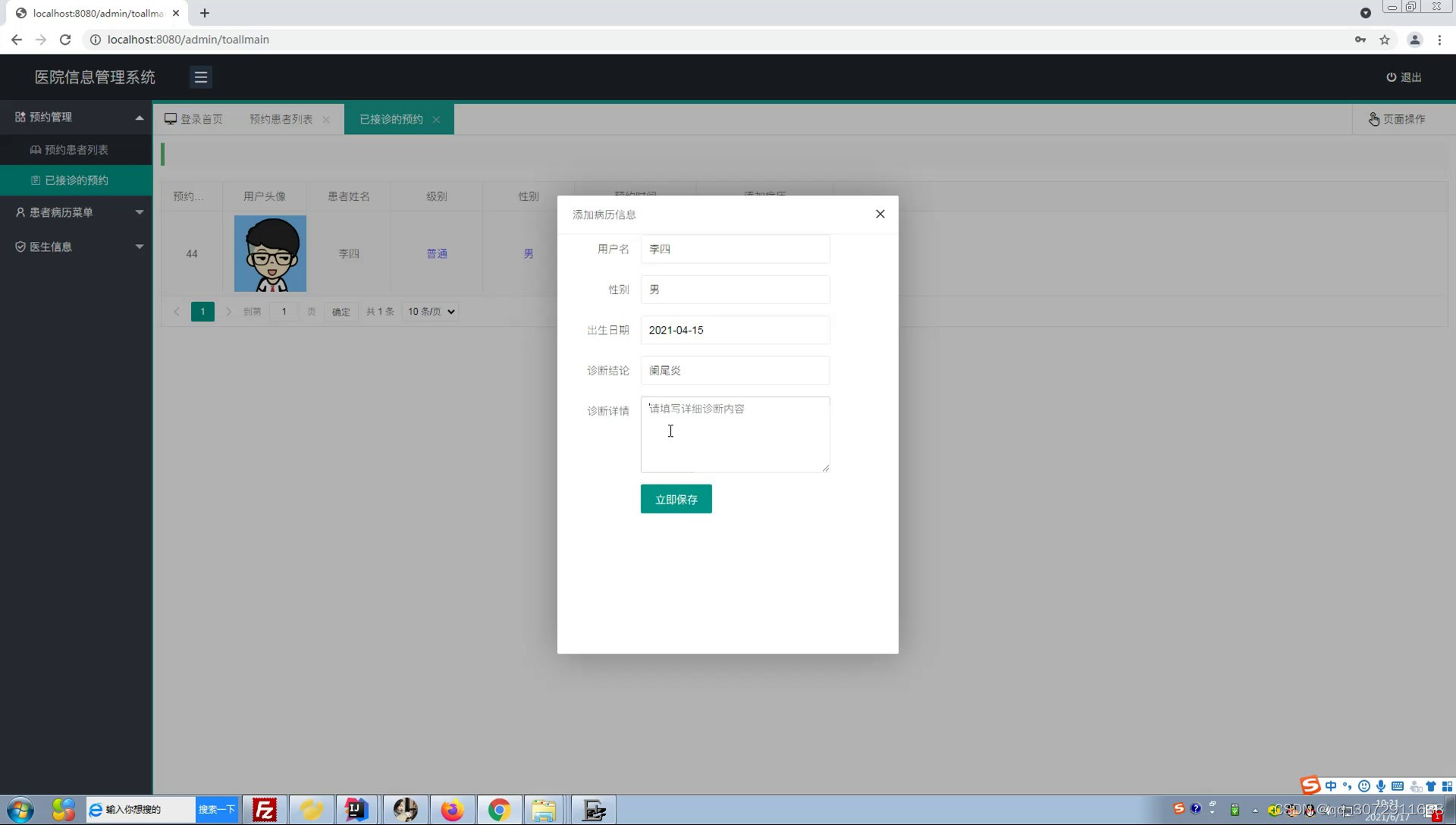The width and height of the screenshot is (1456, 825).
Task: Go to pagination page 1
Action: tap(202, 312)
